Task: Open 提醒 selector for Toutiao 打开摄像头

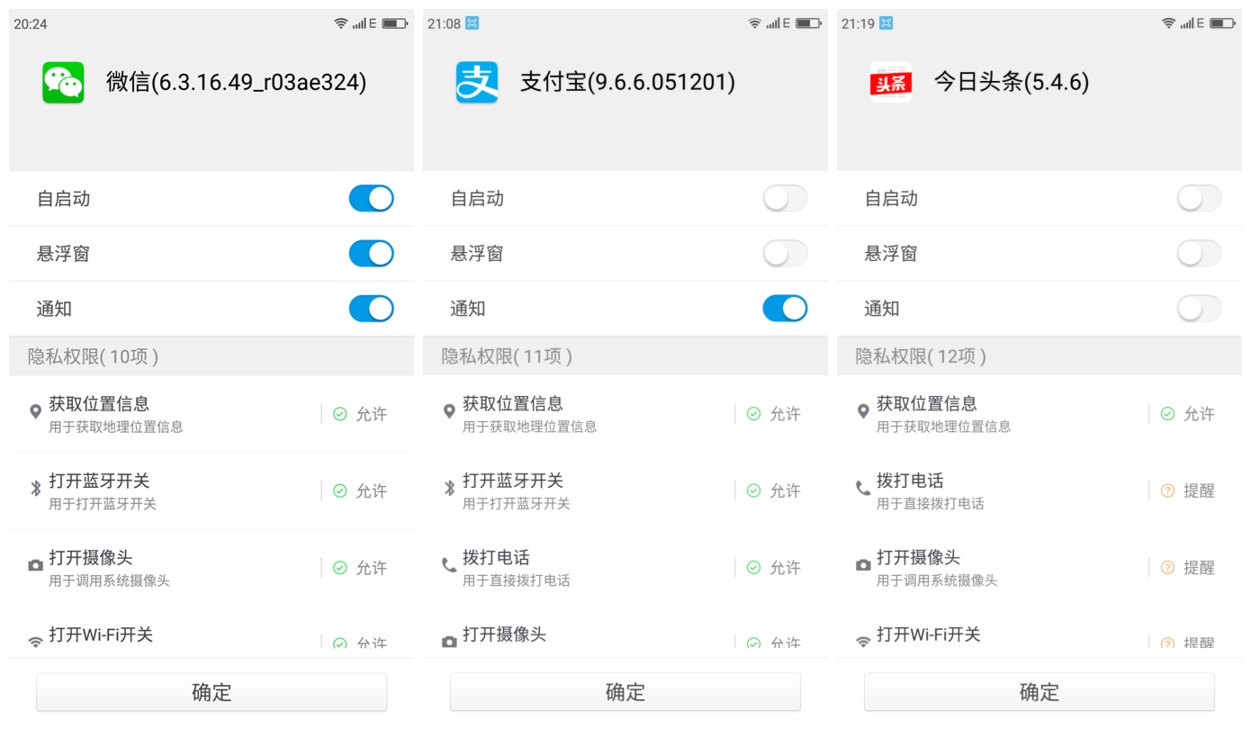Action: point(1188,568)
